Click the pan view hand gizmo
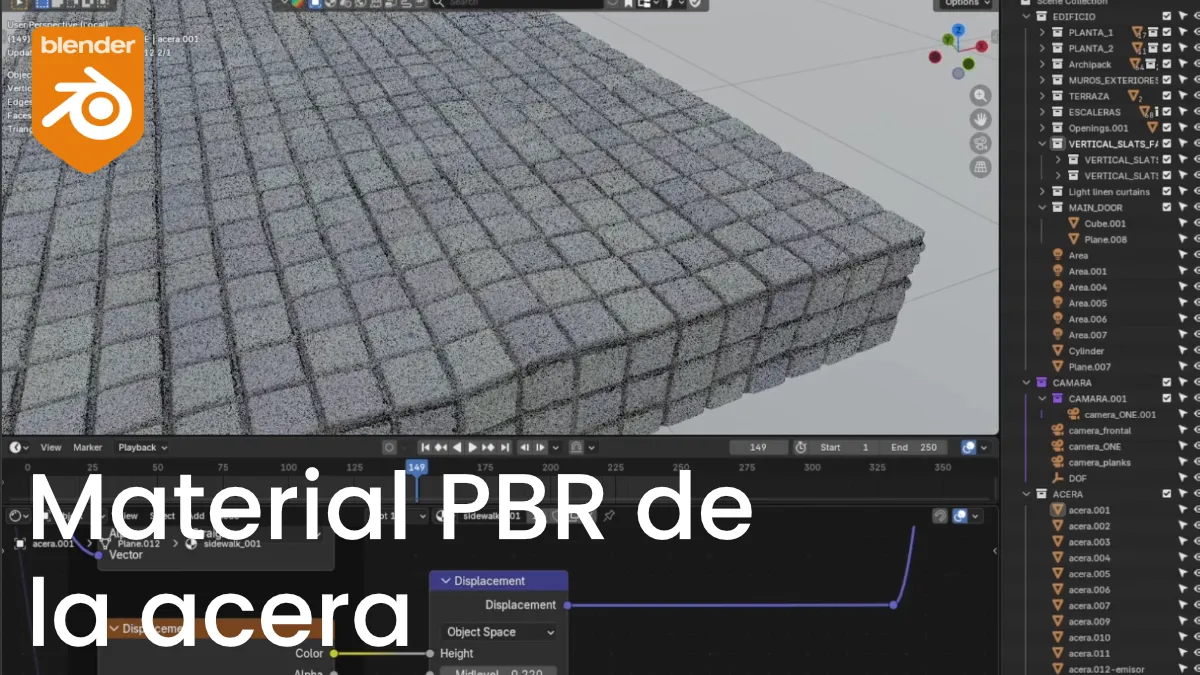Screen dimensions: 1200x675 pos(981,119)
